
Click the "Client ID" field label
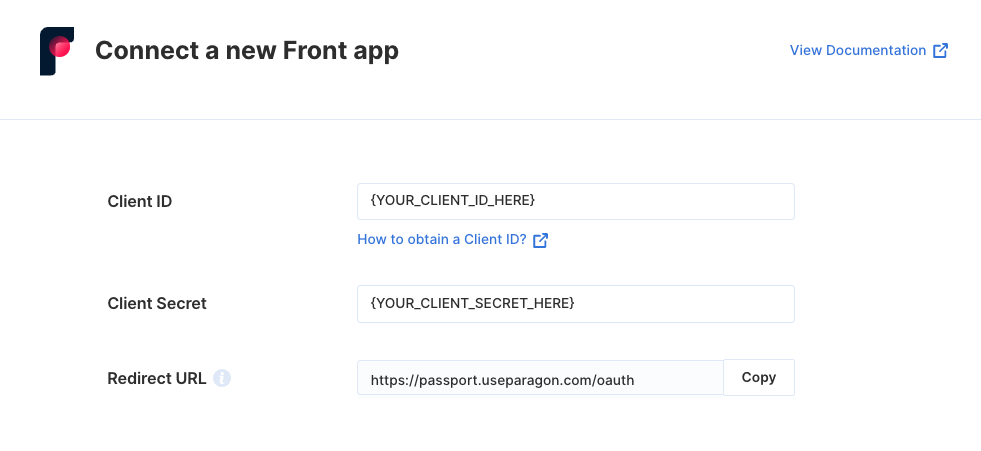click(140, 201)
